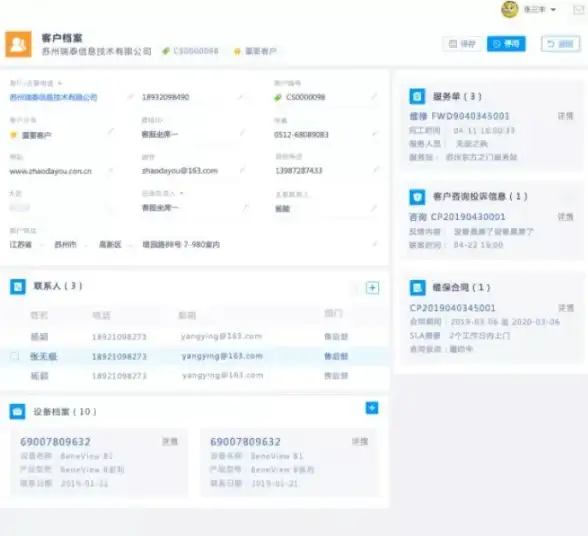Select the third contact row name
The width and height of the screenshot is (588, 536).
39,376
